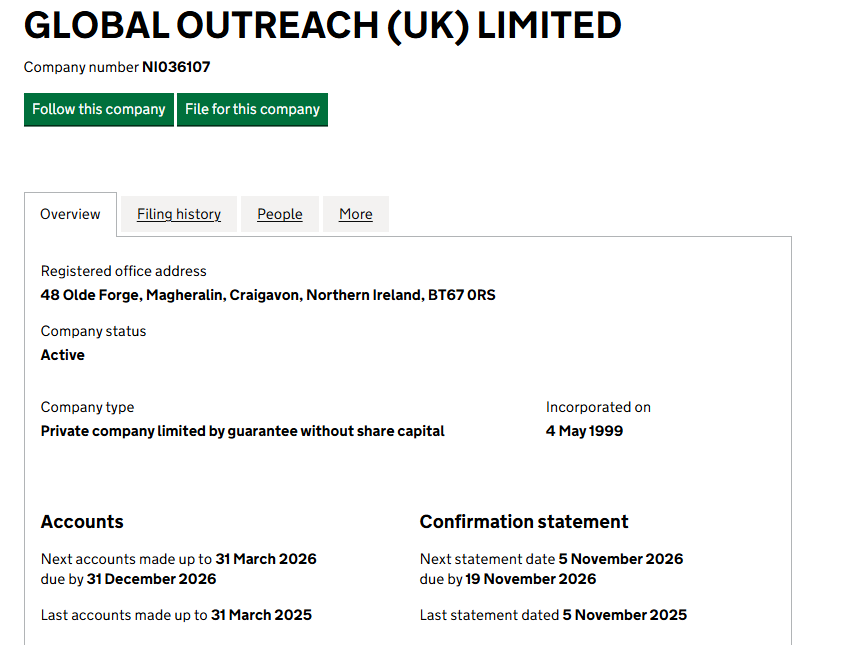Click the 48 Olde Forge registered address

(268, 295)
